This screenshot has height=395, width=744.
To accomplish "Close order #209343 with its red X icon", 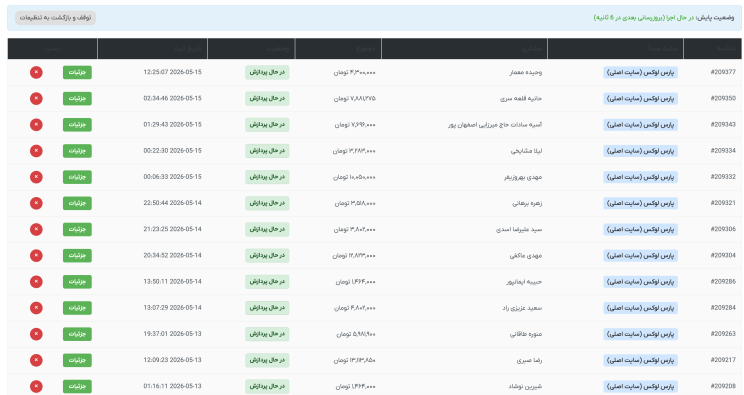I will point(36,124).
